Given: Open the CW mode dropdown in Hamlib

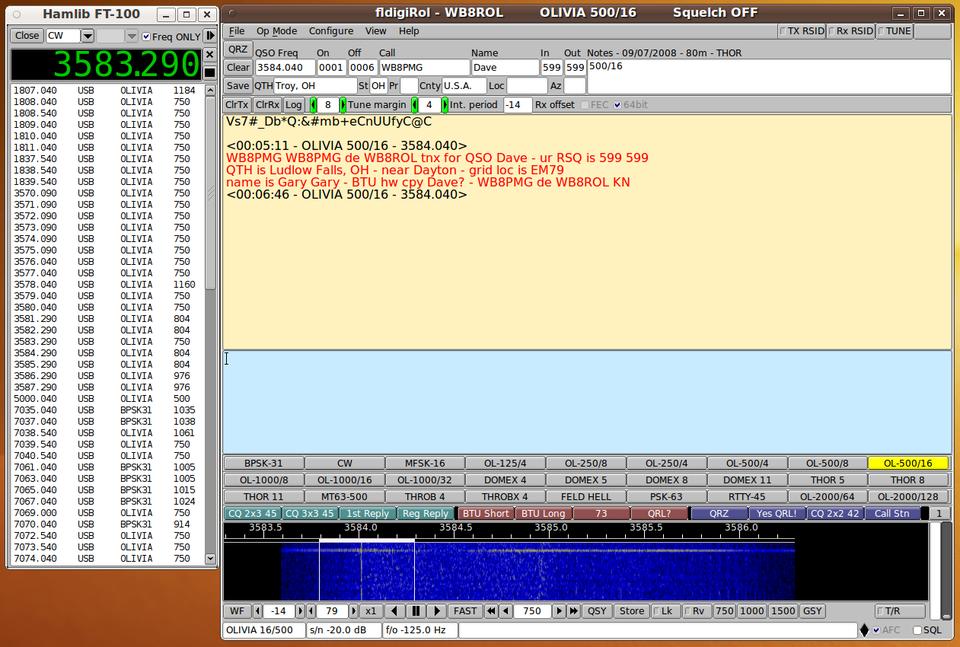Looking at the screenshot, I should [87, 36].
